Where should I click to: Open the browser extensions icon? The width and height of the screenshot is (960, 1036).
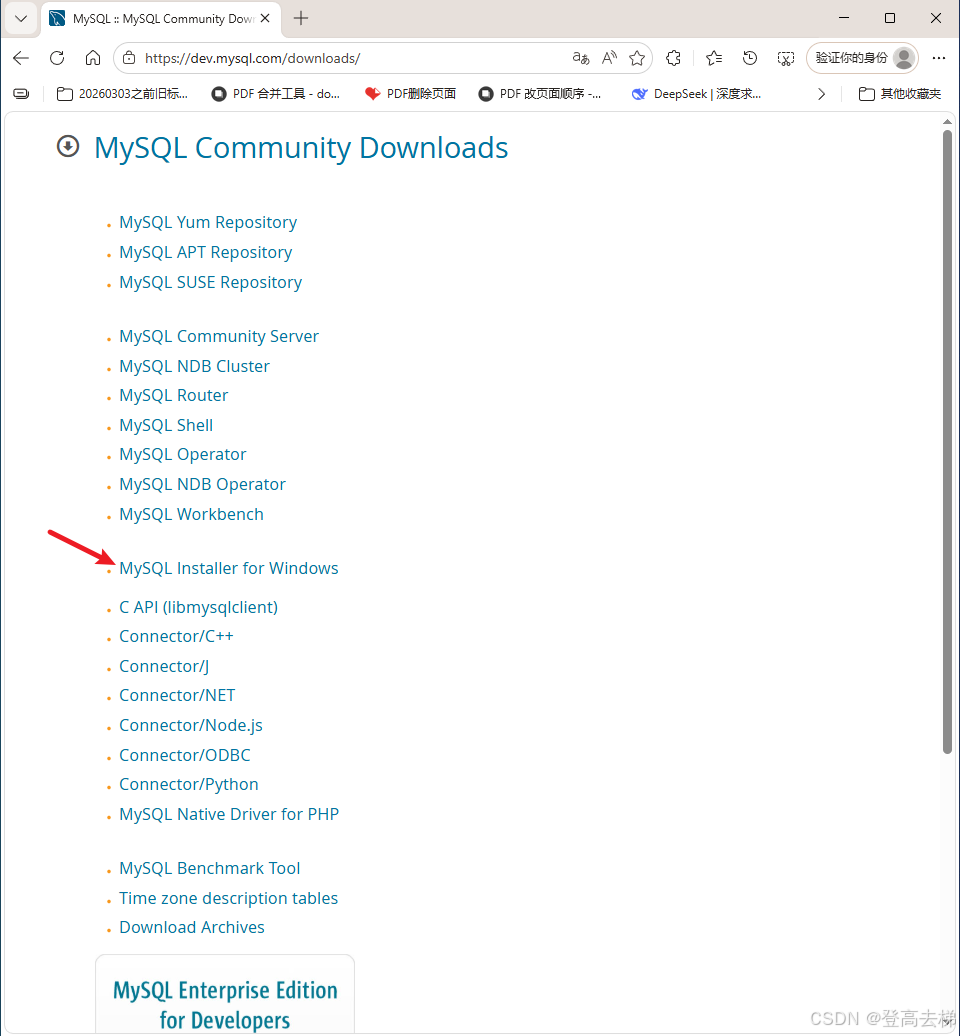pyautogui.click(x=673, y=58)
